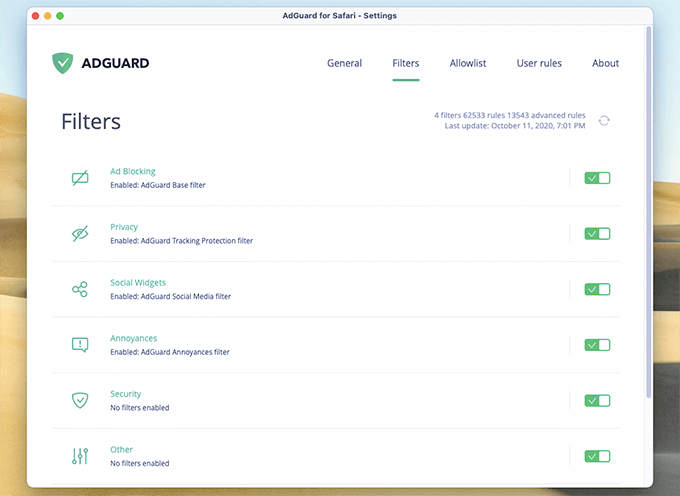The image size is (680, 496).
Task: Click 'Enabled: AdGuard Annoyances filter' text
Action: [170, 352]
